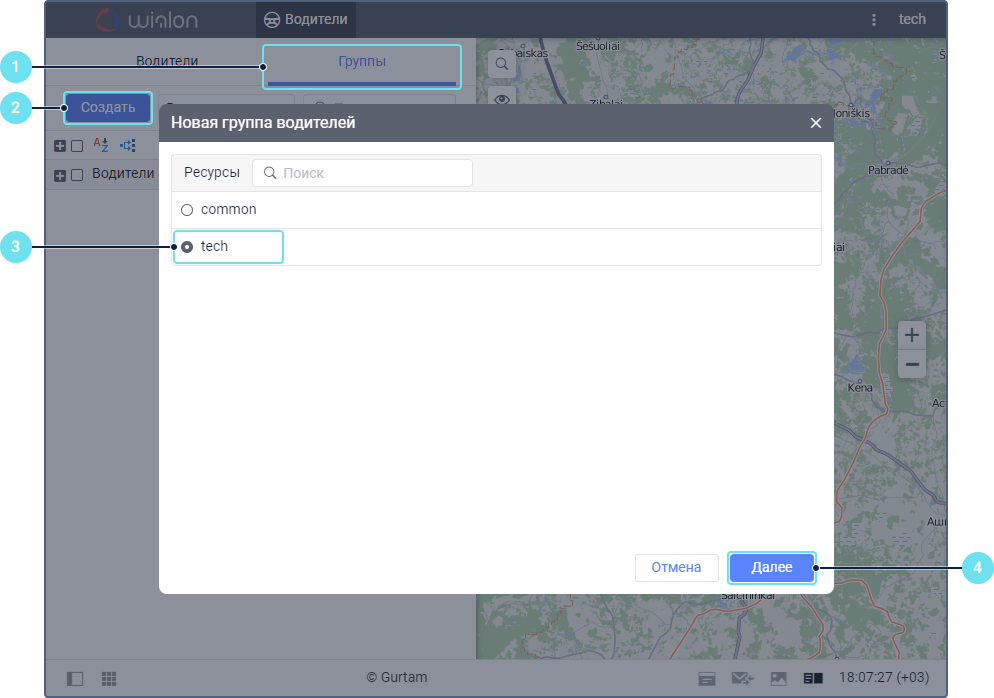Open the messages envelope icon
This screenshot has width=994, height=698.
click(741, 678)
